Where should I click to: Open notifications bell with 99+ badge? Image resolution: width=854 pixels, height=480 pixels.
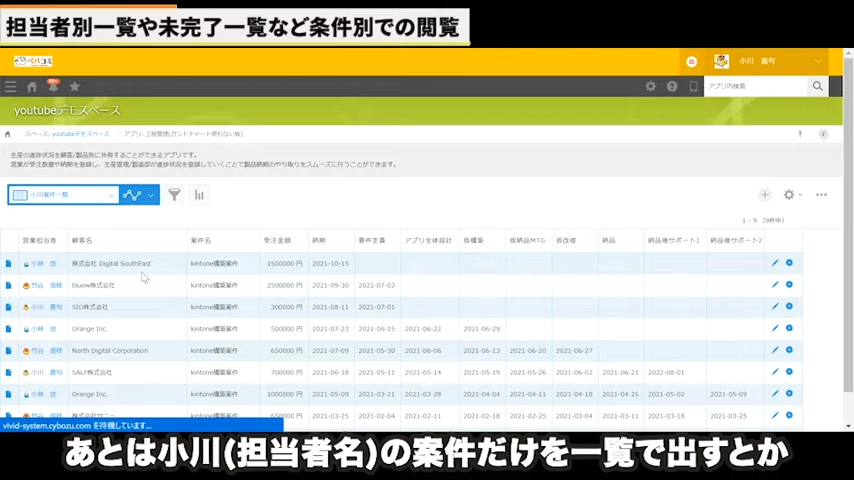53,86
